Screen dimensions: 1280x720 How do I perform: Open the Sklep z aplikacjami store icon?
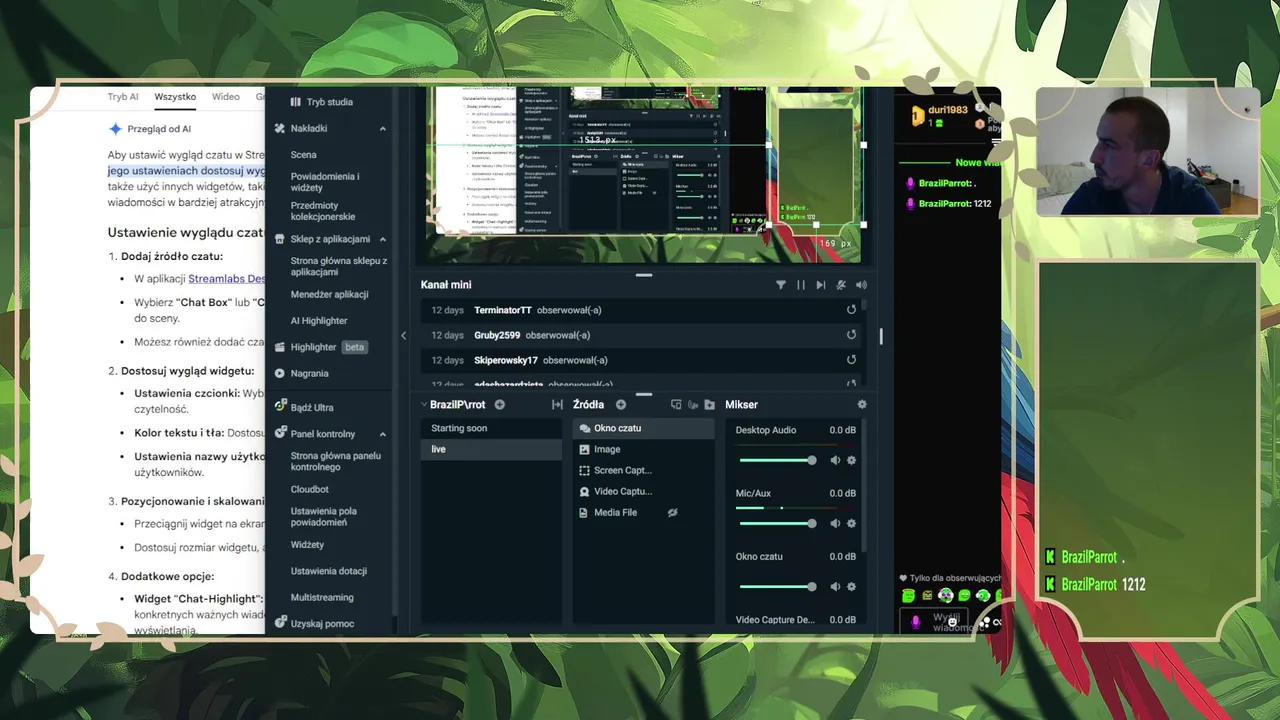pos(281,239)
